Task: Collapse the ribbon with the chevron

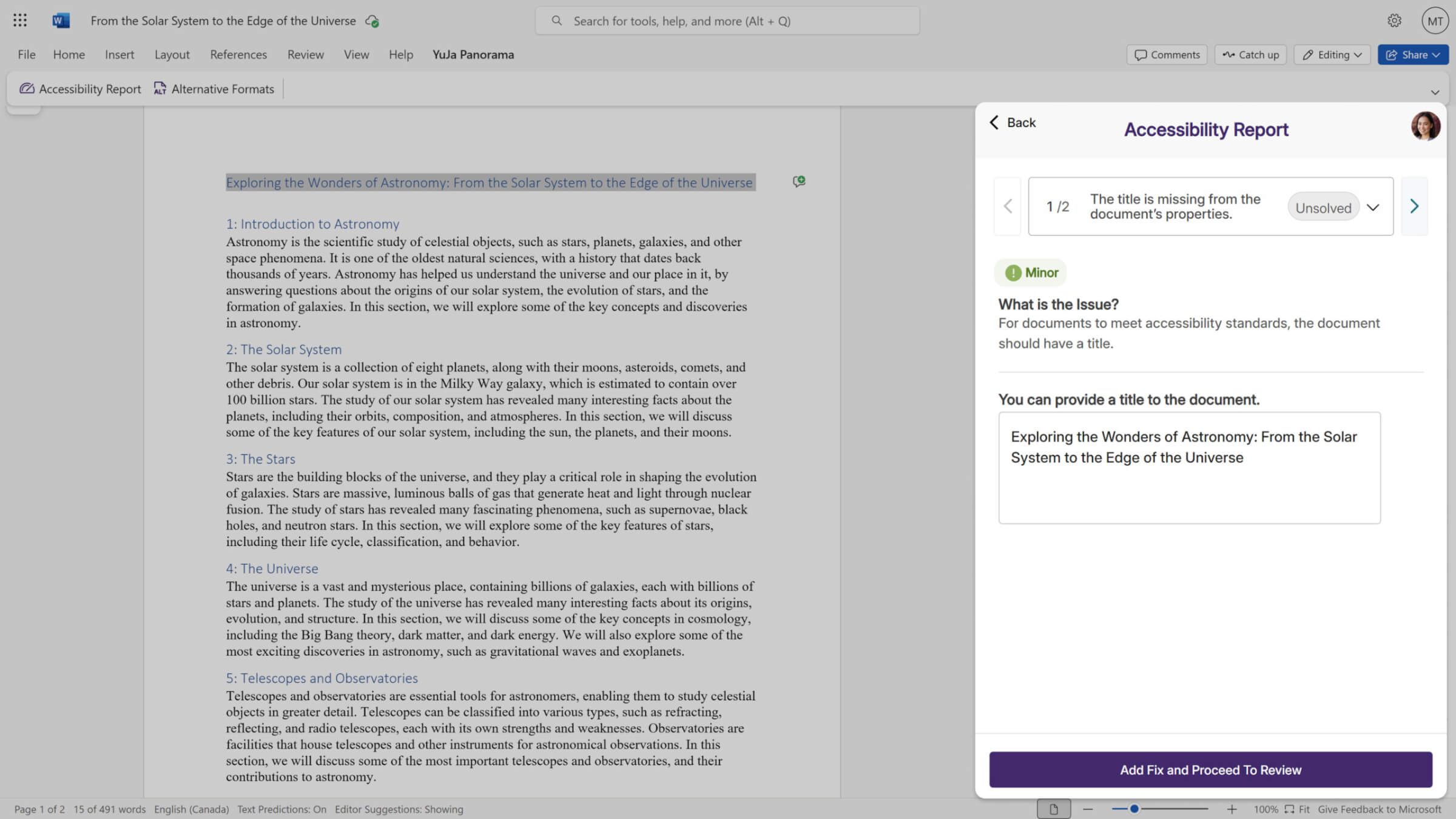Action: coord(1435,92)
